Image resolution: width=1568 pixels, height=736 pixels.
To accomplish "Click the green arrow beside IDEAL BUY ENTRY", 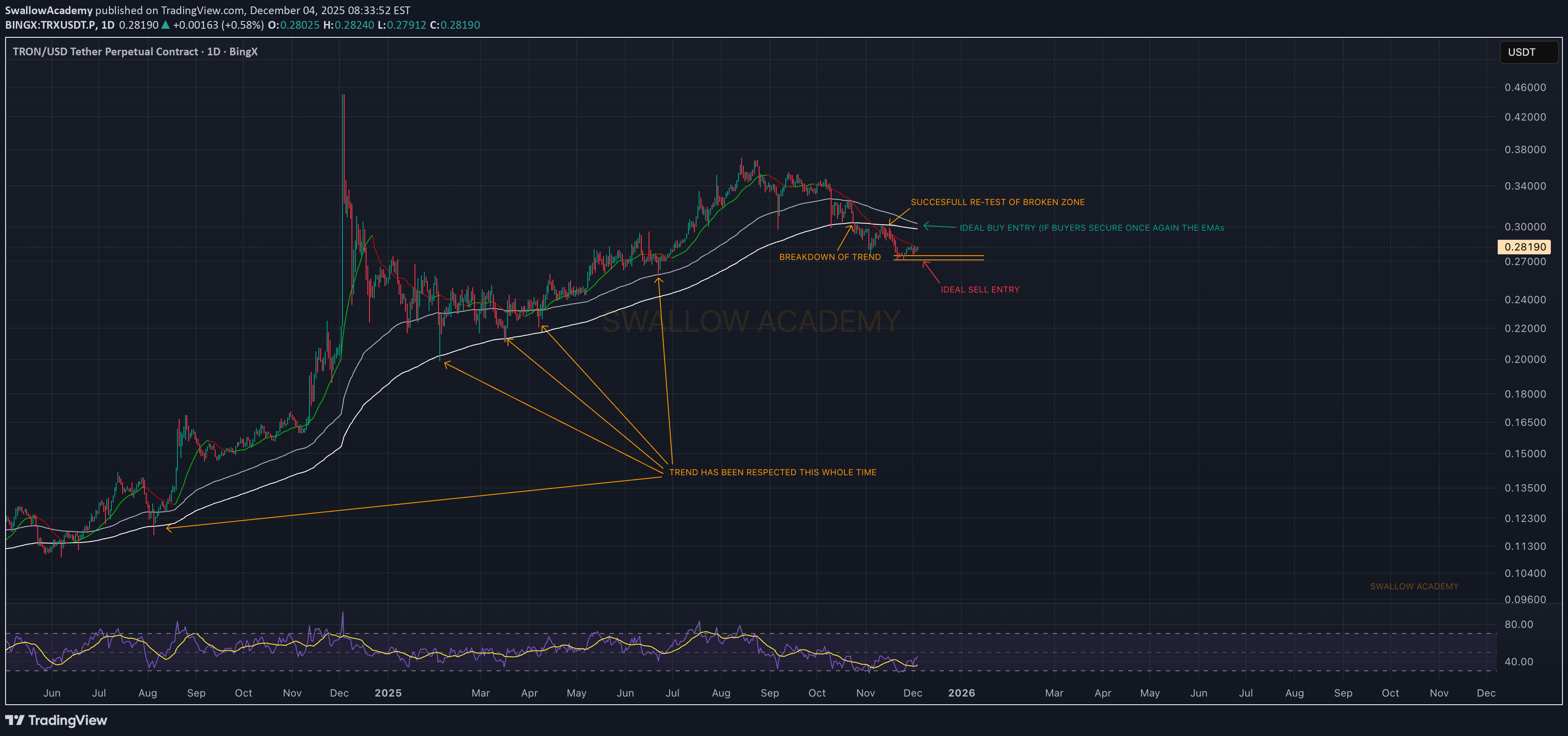I will (939, 226).
